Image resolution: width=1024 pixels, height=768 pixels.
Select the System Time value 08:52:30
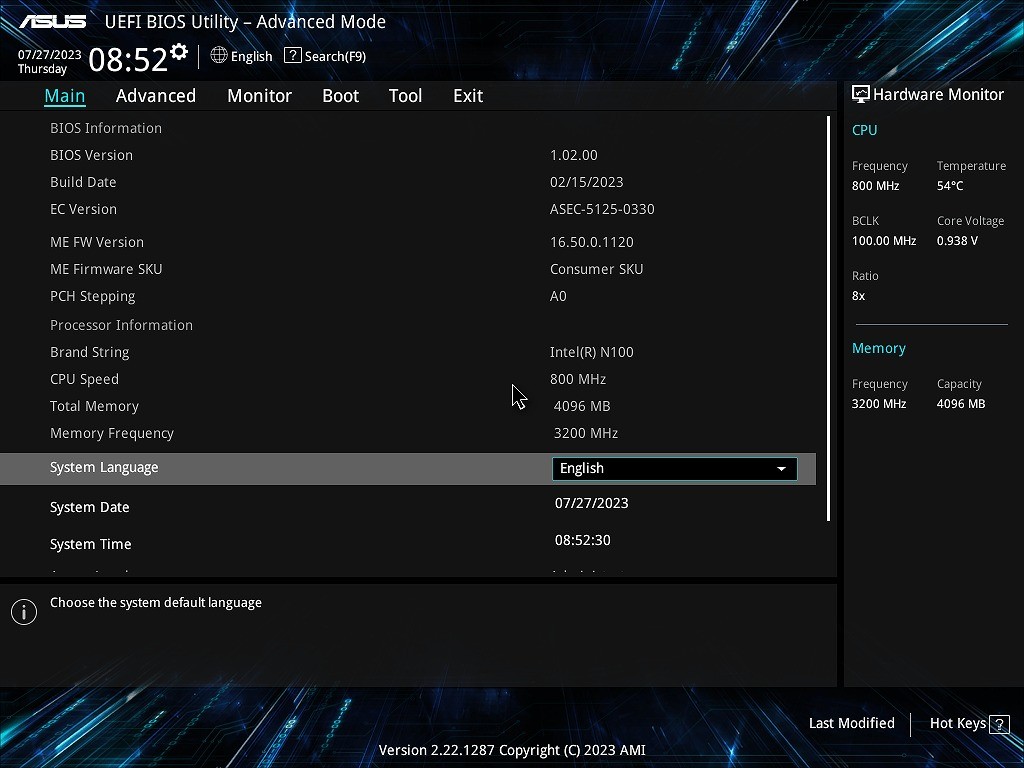583,540
